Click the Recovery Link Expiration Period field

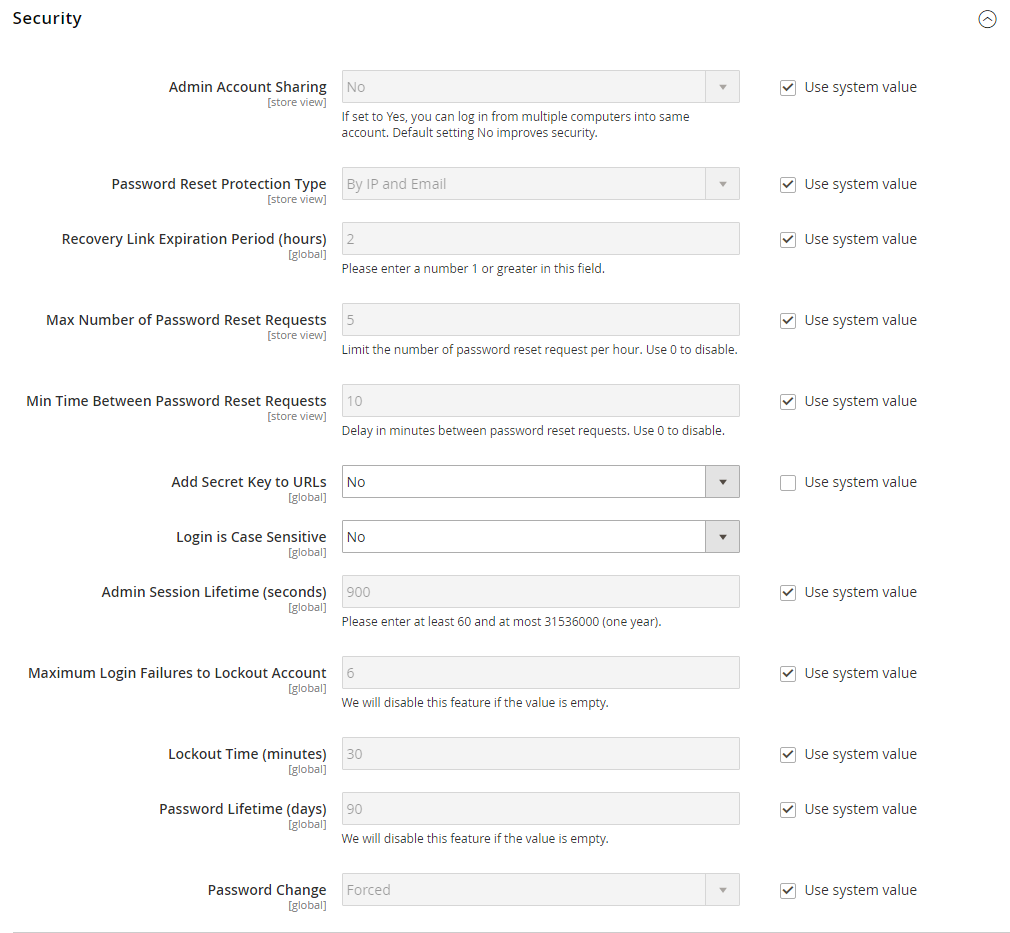pos(540,238)
